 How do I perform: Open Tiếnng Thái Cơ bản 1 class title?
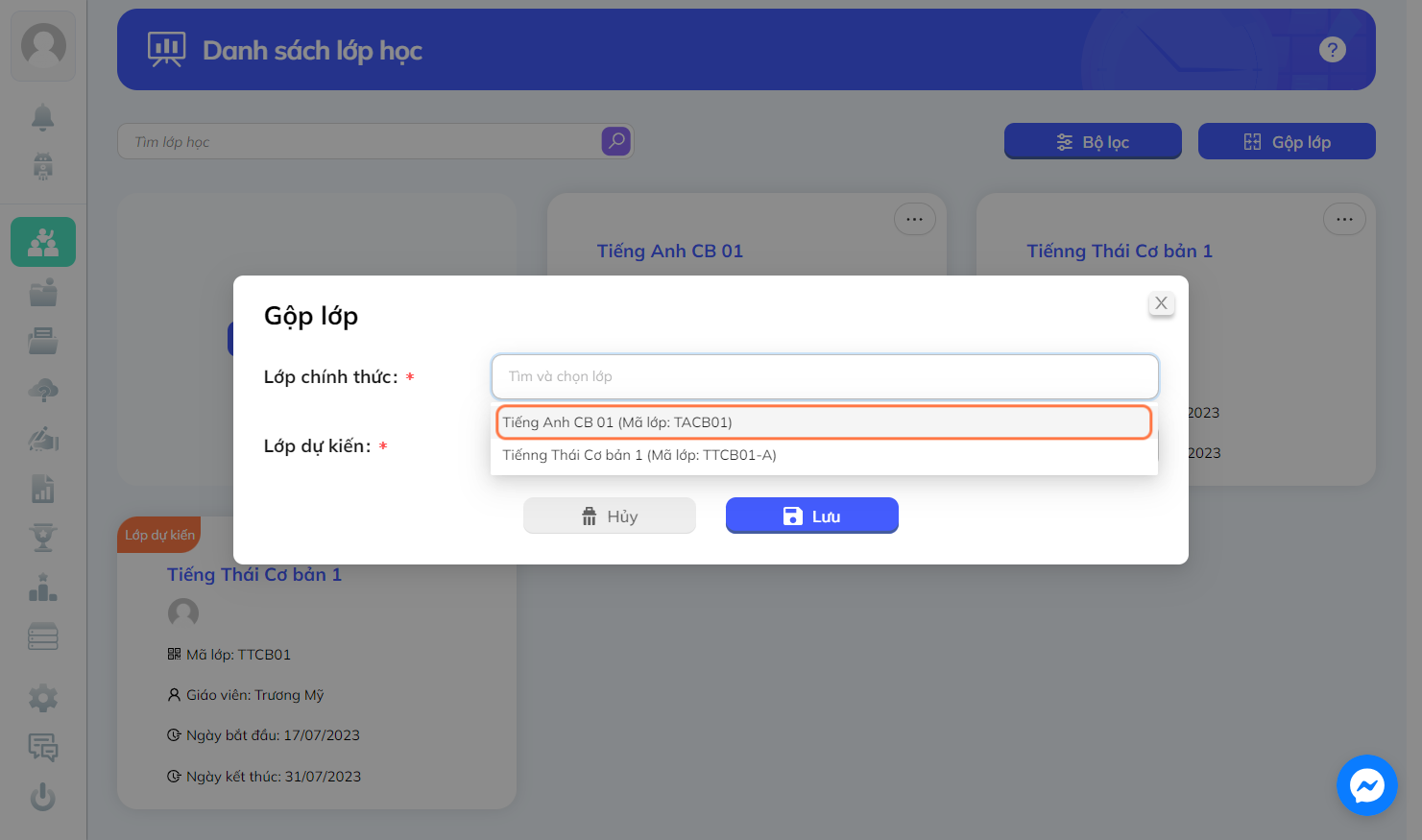click(1120, 251)
